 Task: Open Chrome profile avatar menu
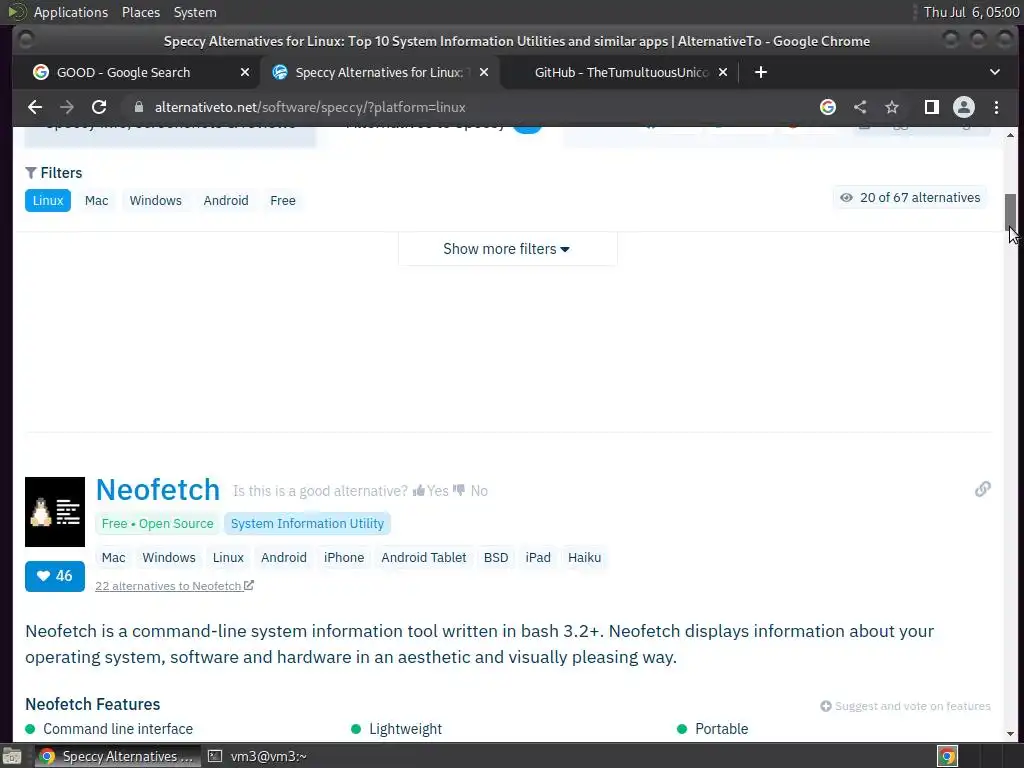[x=964, y=107]
